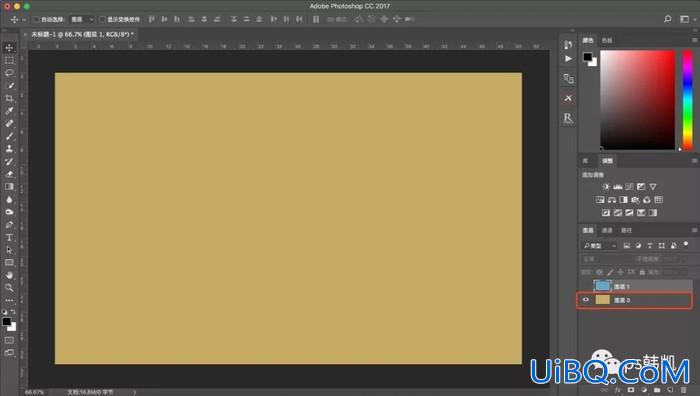
Task: Select the Lasso tool
Action: point(9,73)
